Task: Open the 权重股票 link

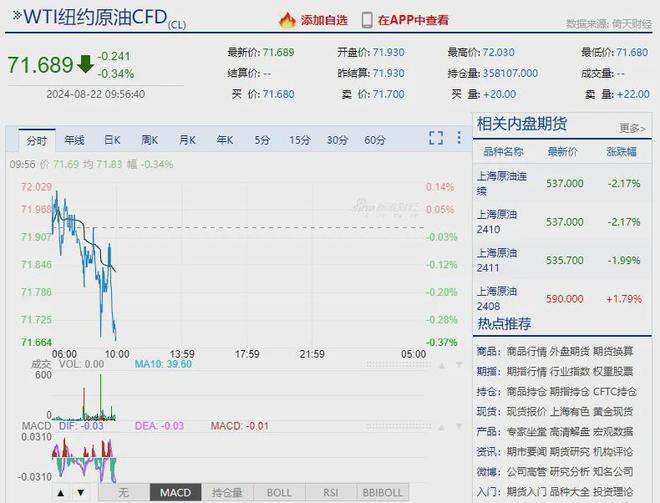Action: [613, 372]
